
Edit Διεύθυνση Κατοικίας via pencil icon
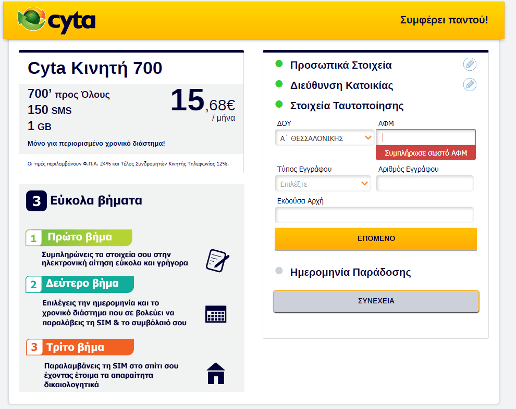(469, 84)
